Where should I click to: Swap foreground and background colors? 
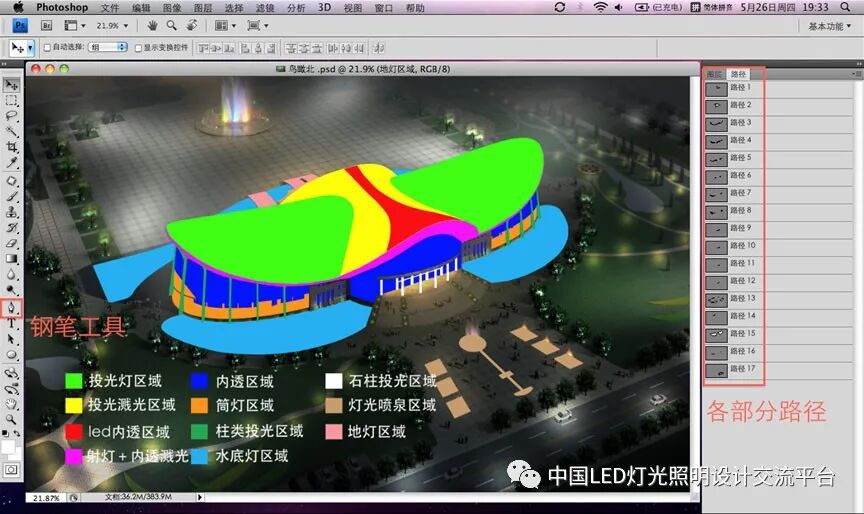(17, 434)
